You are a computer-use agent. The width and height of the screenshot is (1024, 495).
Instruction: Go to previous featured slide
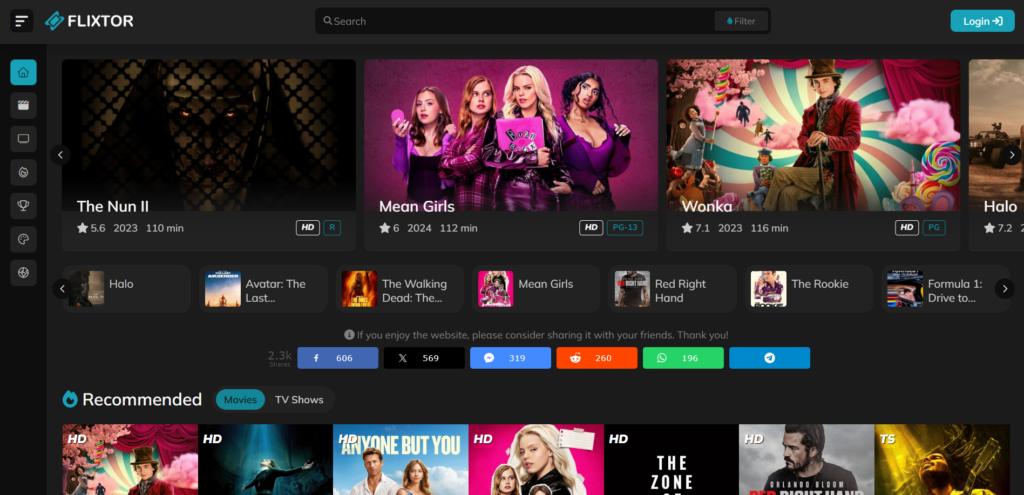(x=60, y=155)
